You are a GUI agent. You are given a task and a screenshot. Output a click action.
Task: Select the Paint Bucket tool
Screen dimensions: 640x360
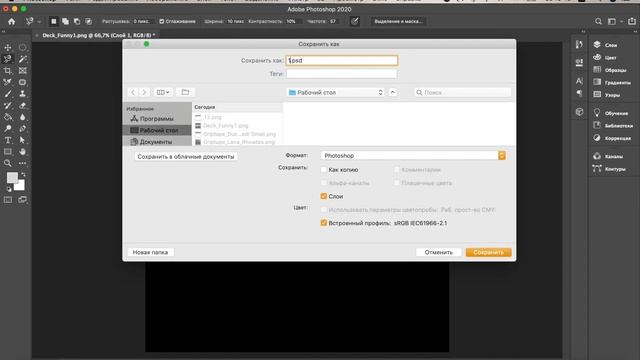[x=8, y=117]
